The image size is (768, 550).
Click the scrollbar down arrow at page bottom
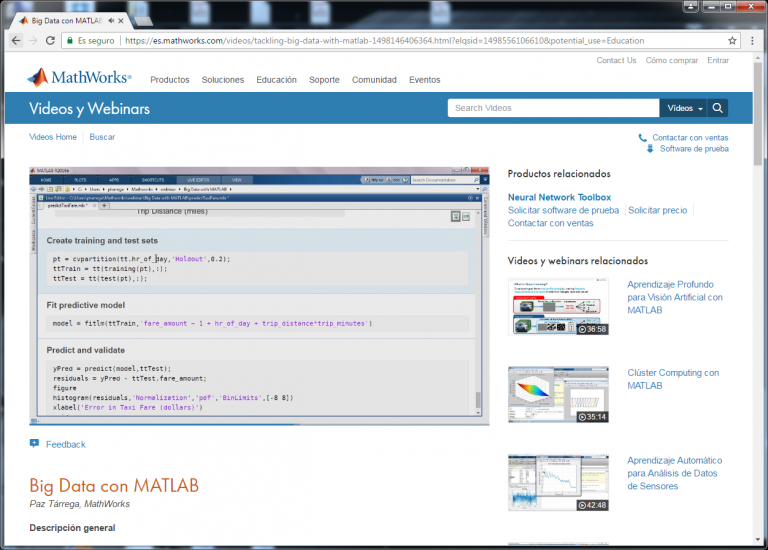[758, 540]
